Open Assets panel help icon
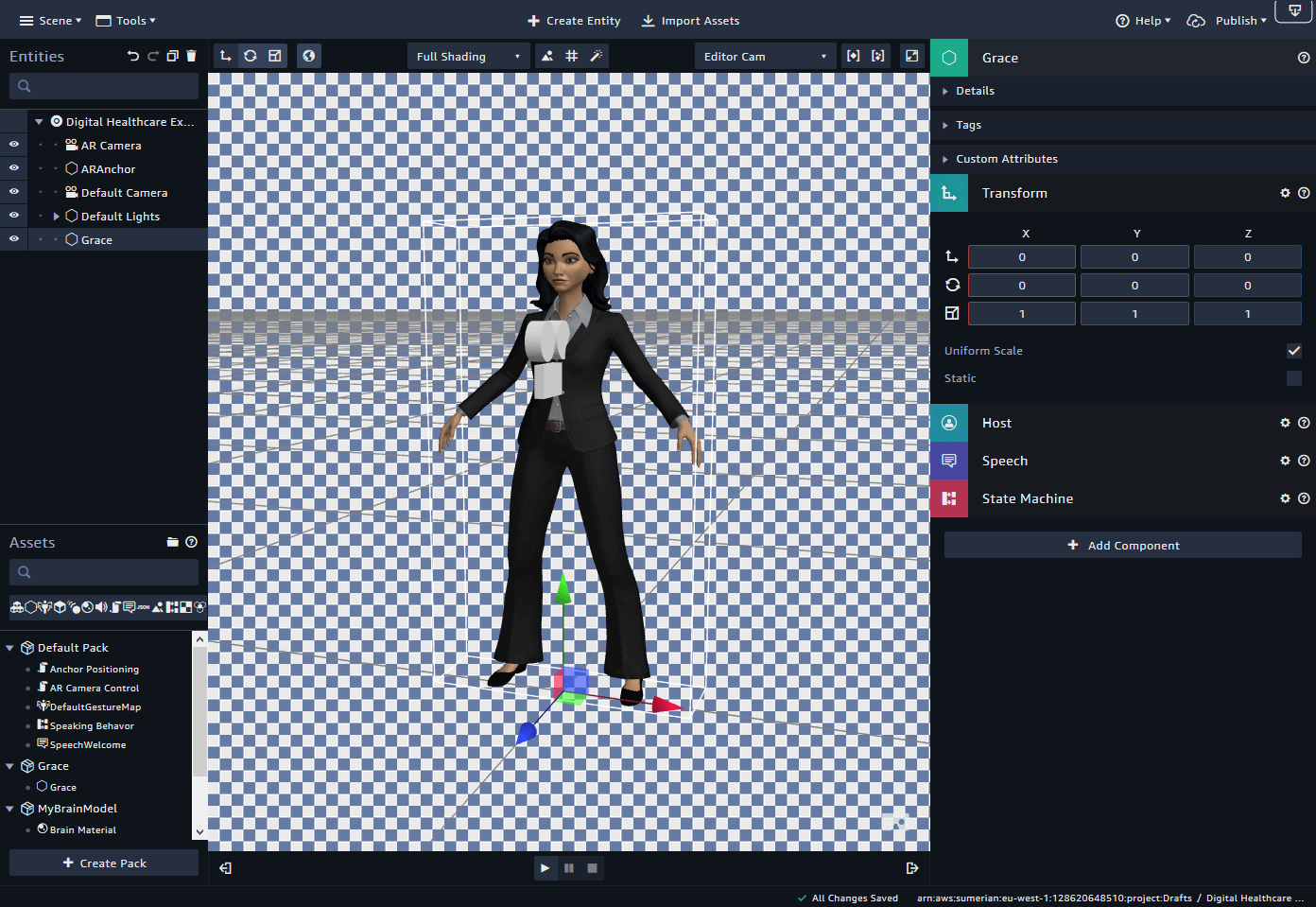1316x907 pixels. [192, 542]
